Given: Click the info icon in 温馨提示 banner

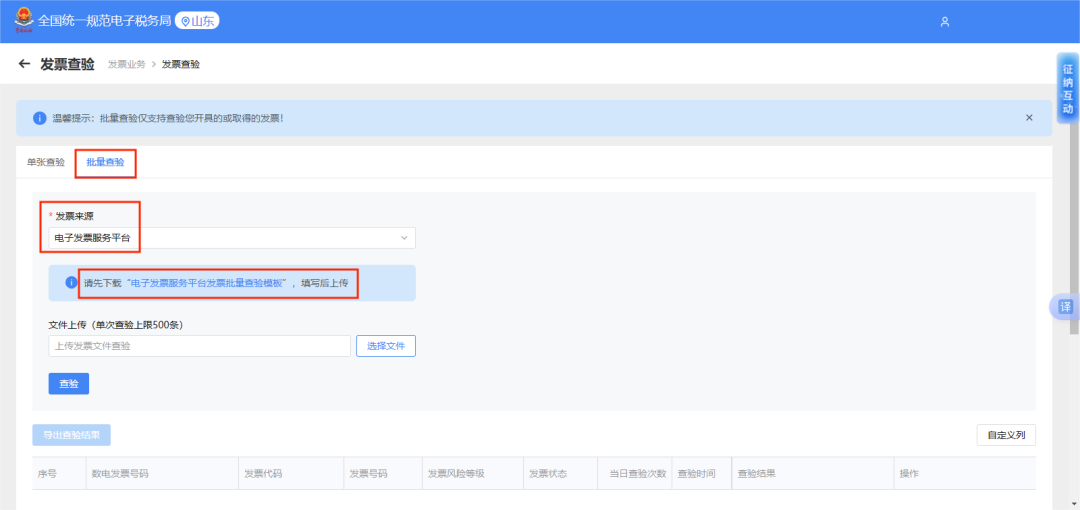Looking at the screenshot, I should (x=40, y=118).
